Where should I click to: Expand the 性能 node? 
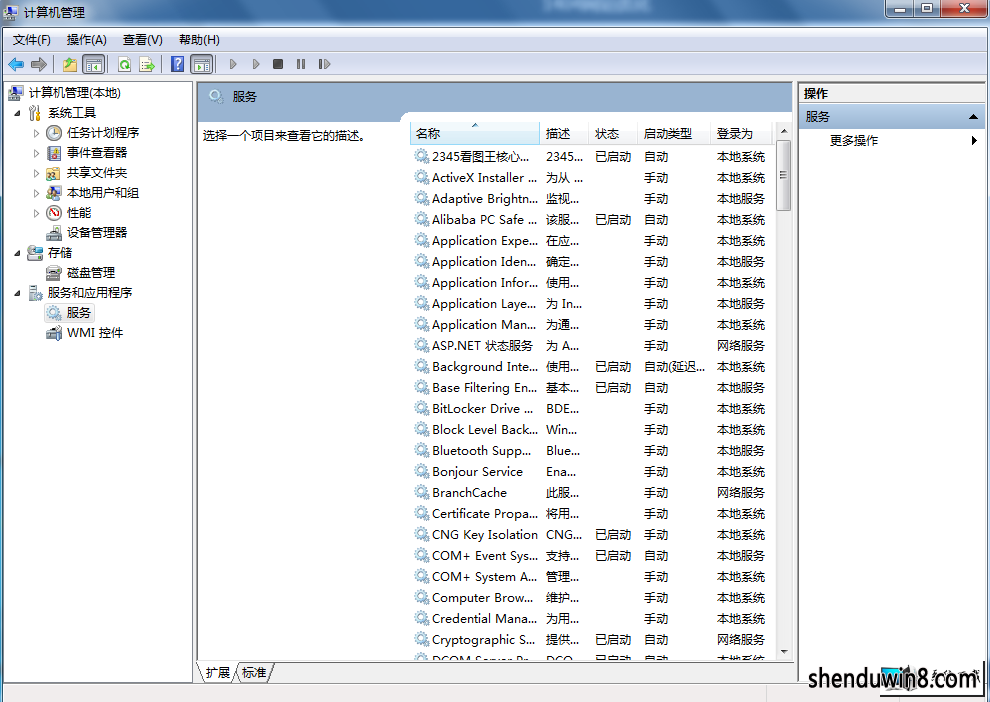36,213
